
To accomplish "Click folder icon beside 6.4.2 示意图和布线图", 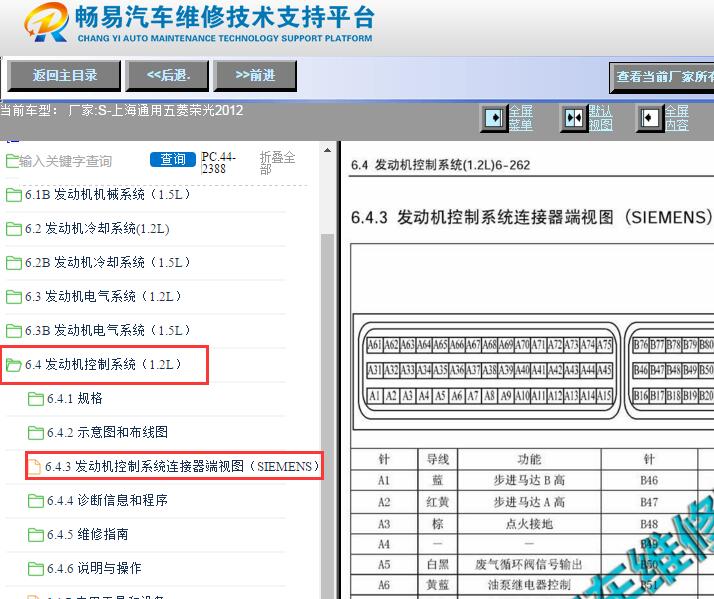I will point(36,433).
